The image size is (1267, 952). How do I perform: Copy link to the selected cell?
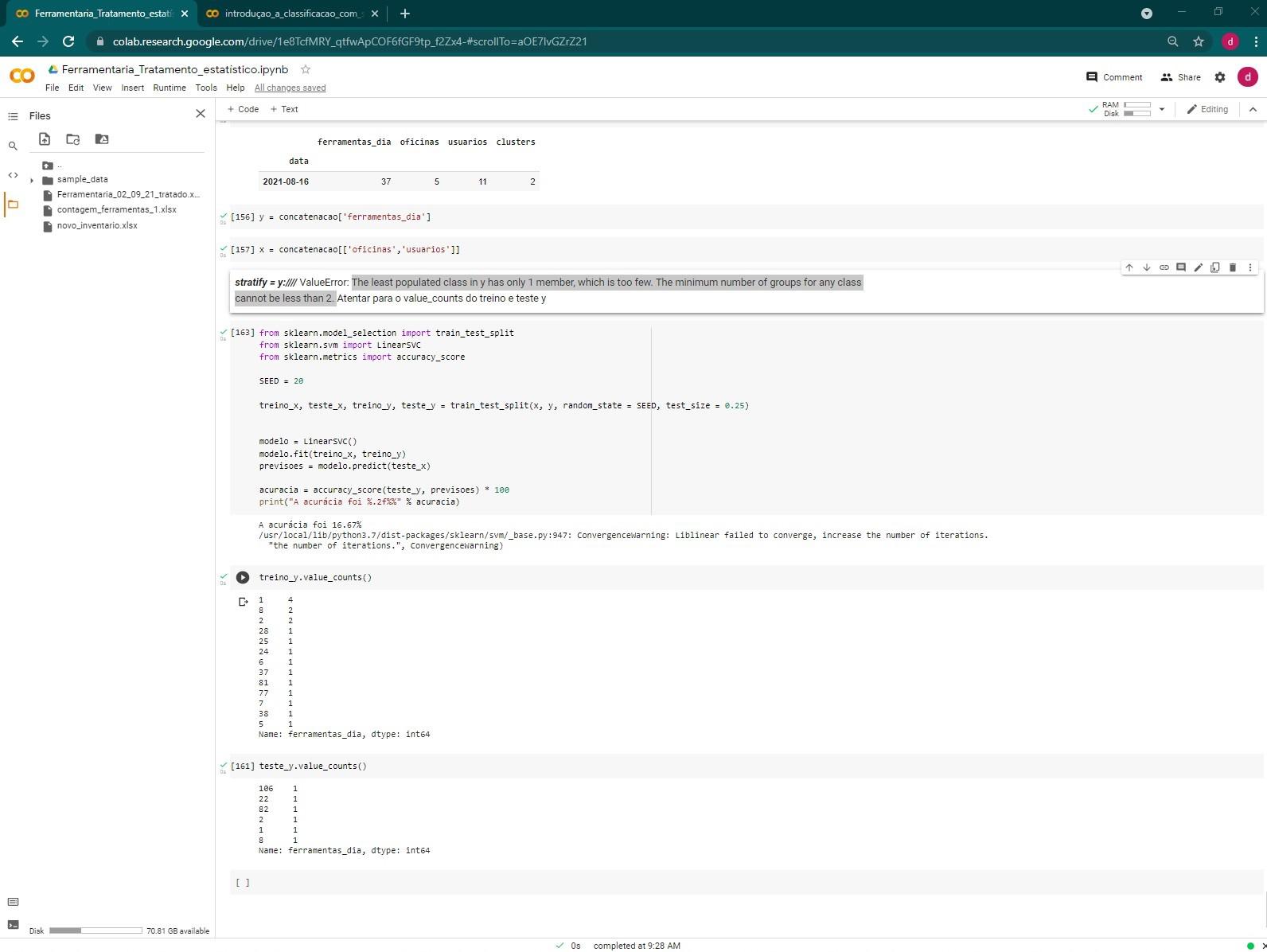(1164, 267)
